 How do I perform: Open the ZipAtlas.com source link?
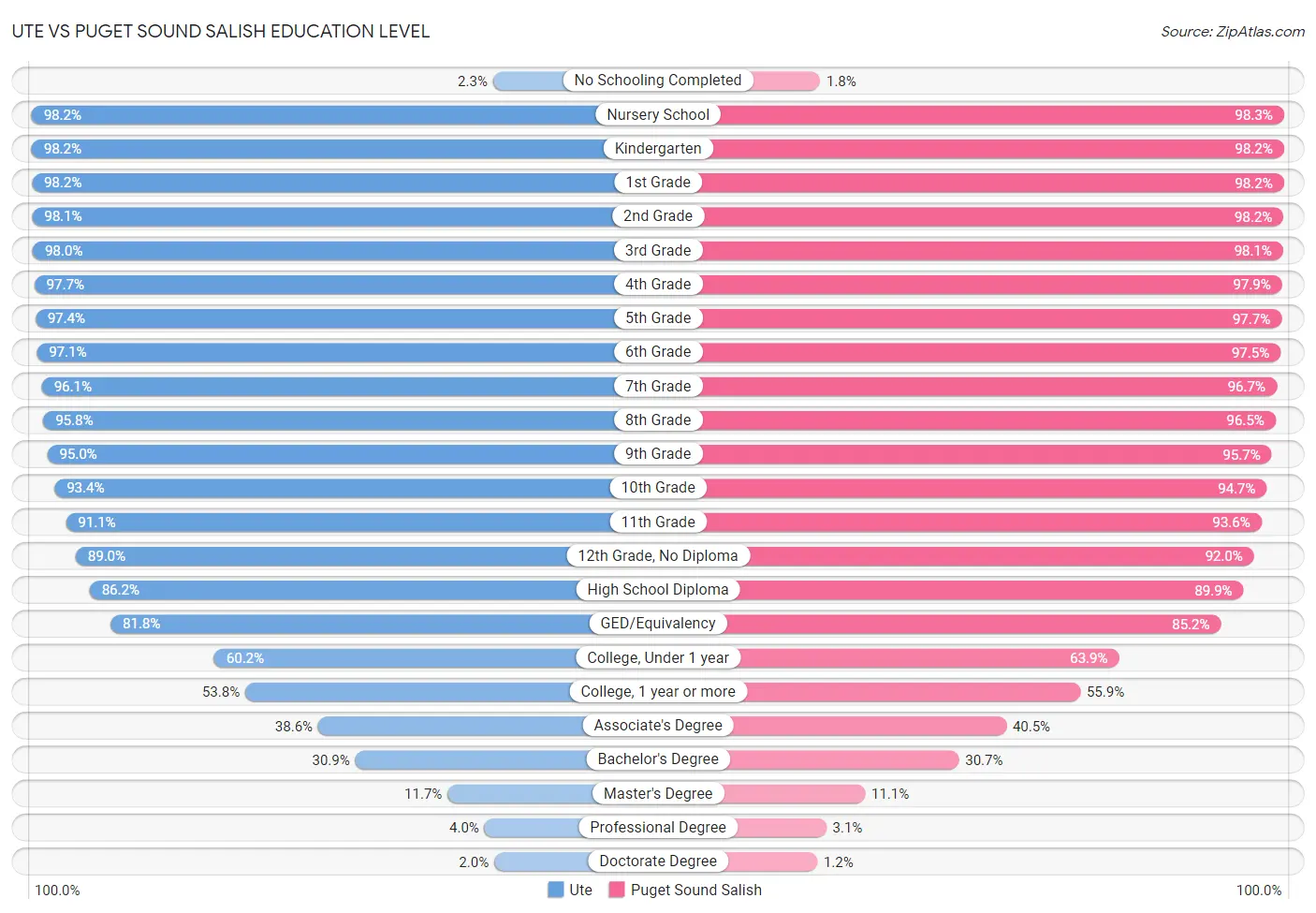[1233, 31]
